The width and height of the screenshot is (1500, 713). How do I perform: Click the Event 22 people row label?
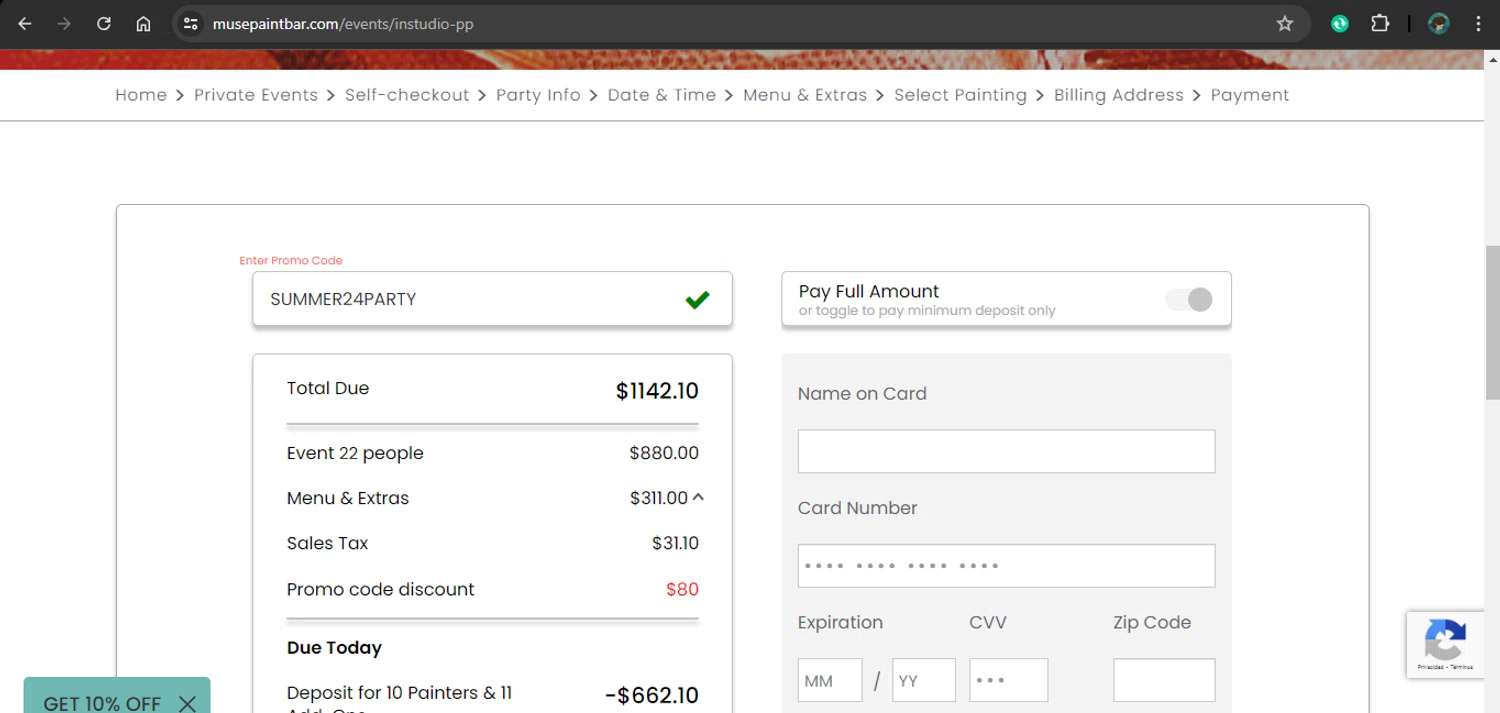[x=355, y=453]
